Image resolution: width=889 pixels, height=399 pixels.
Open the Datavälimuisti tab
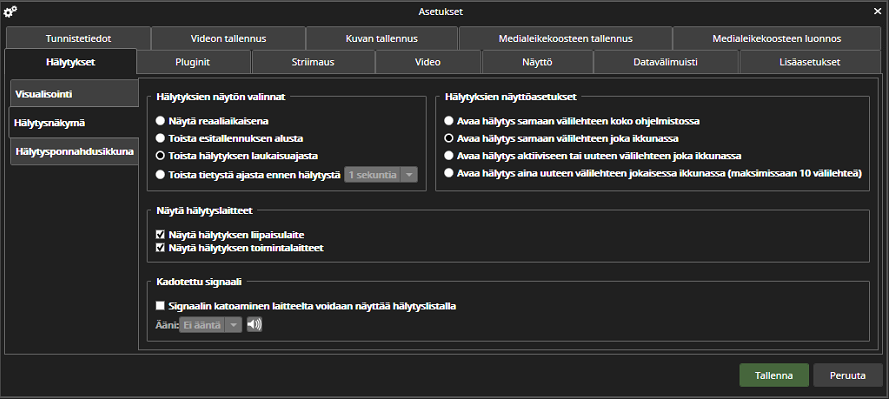[666, 62]
